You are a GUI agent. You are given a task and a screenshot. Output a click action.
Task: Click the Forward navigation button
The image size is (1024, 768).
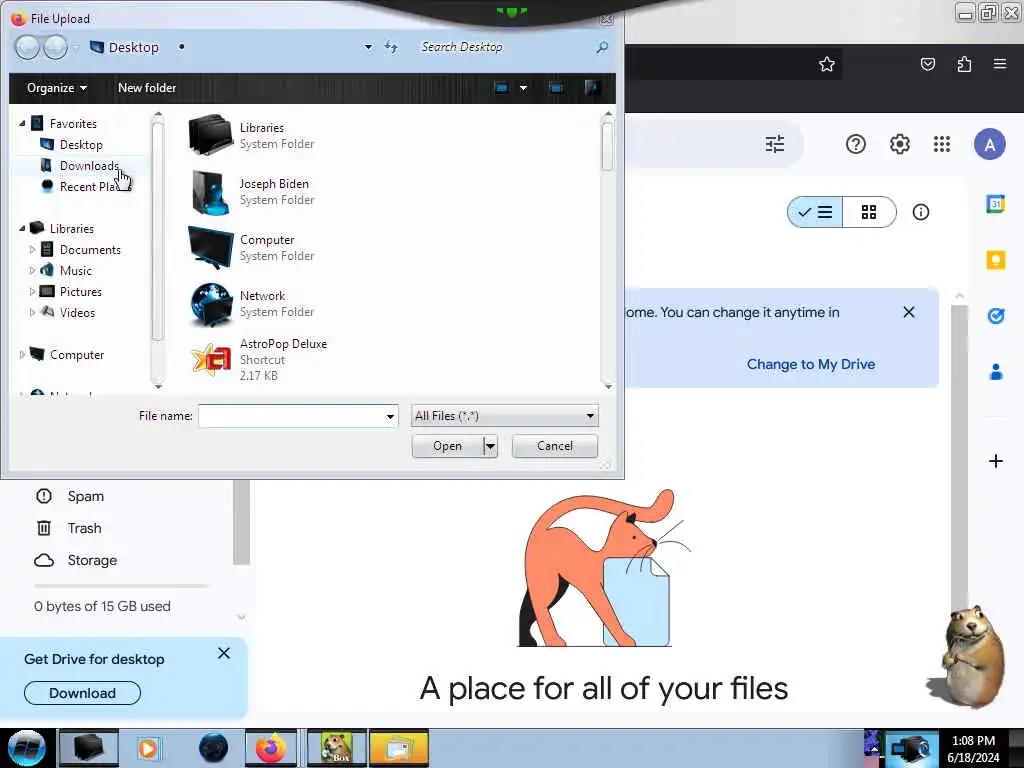[x=55, y=47]
